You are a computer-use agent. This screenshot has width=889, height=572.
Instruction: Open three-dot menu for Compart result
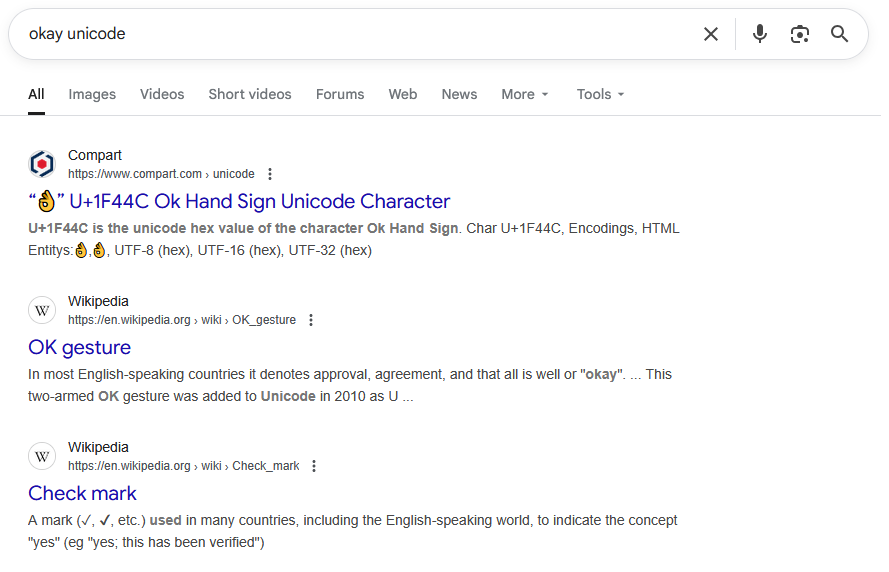[x=269, y=174]
